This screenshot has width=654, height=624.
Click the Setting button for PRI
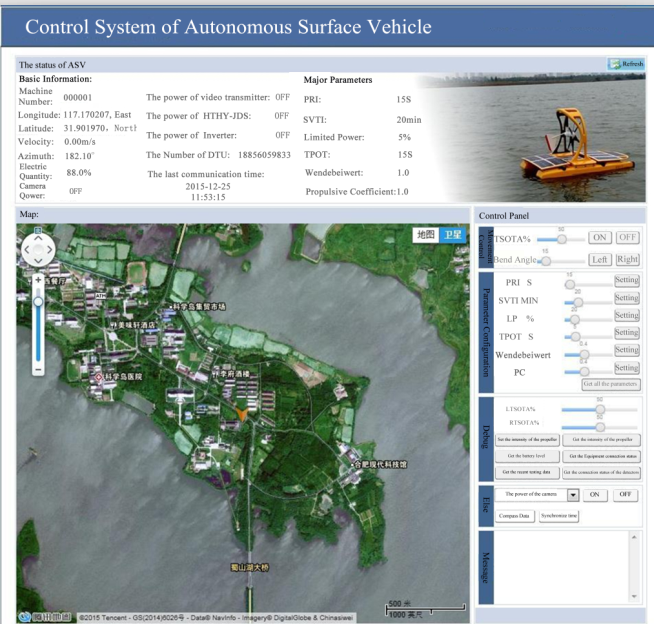(x=626, y=281)
